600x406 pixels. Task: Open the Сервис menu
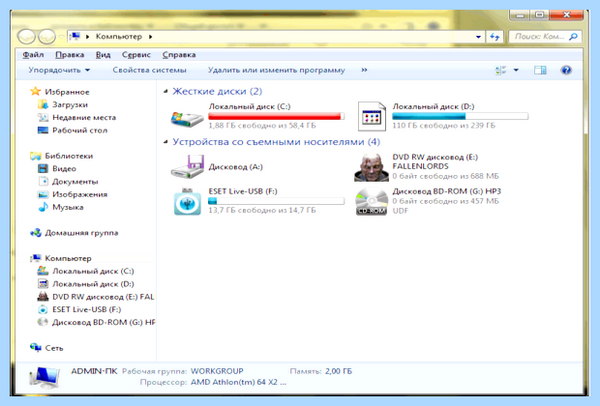[136, 55]
